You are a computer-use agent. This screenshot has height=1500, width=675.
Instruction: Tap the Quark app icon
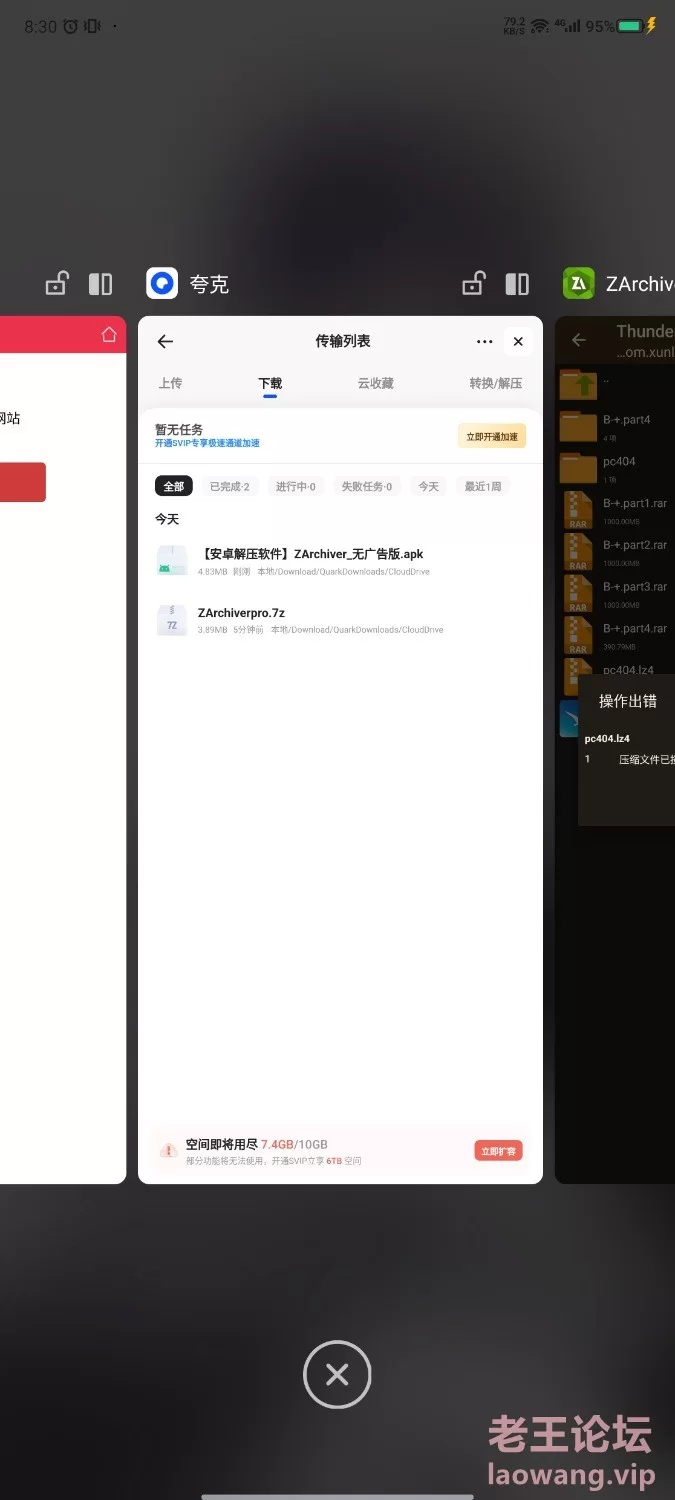(162, 284)
